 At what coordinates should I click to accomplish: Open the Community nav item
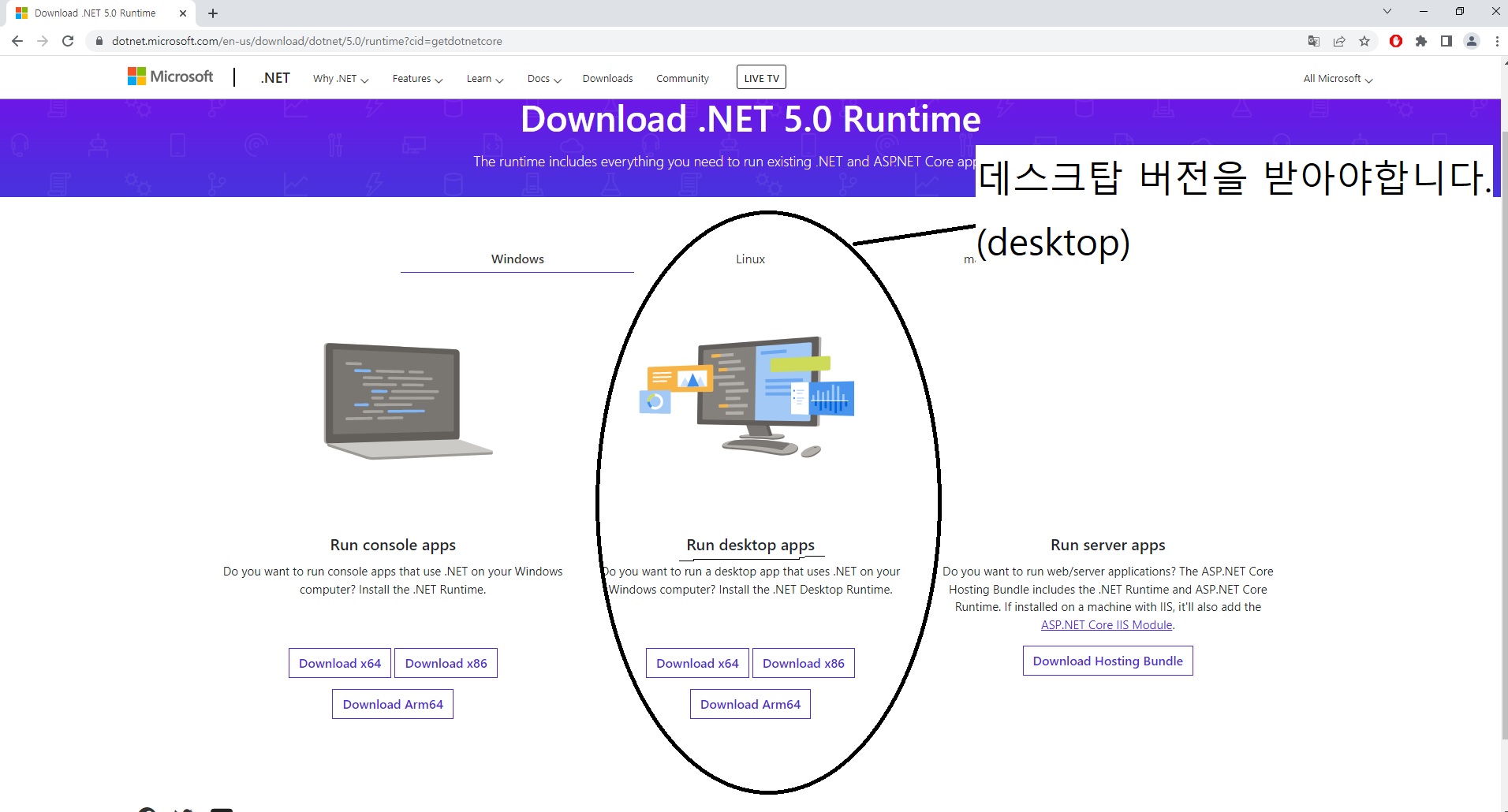pos(682,79)
